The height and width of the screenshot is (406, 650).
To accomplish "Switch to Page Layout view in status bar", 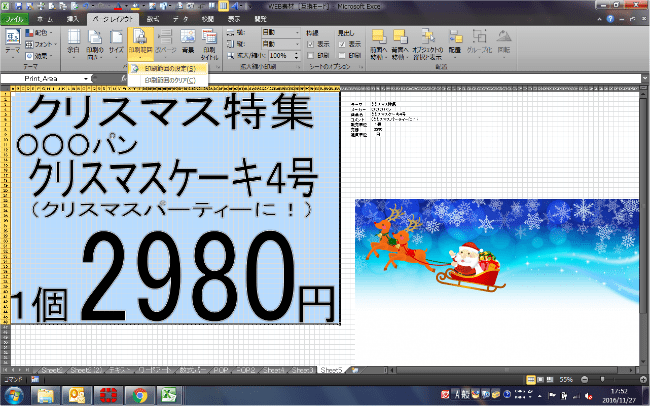I will [x=541, y=379].
